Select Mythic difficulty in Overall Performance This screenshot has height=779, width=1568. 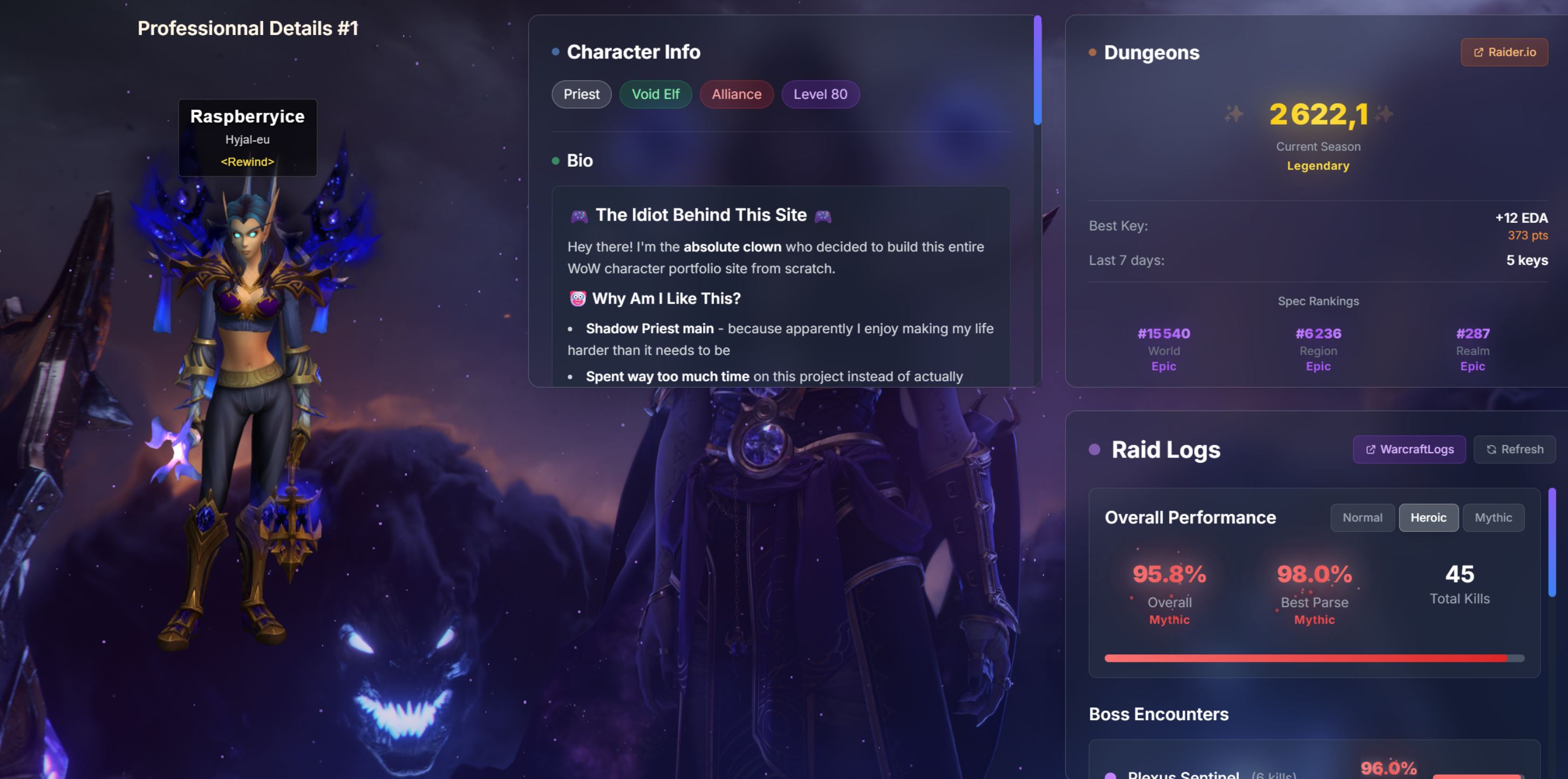click(x=1493, y=517)
